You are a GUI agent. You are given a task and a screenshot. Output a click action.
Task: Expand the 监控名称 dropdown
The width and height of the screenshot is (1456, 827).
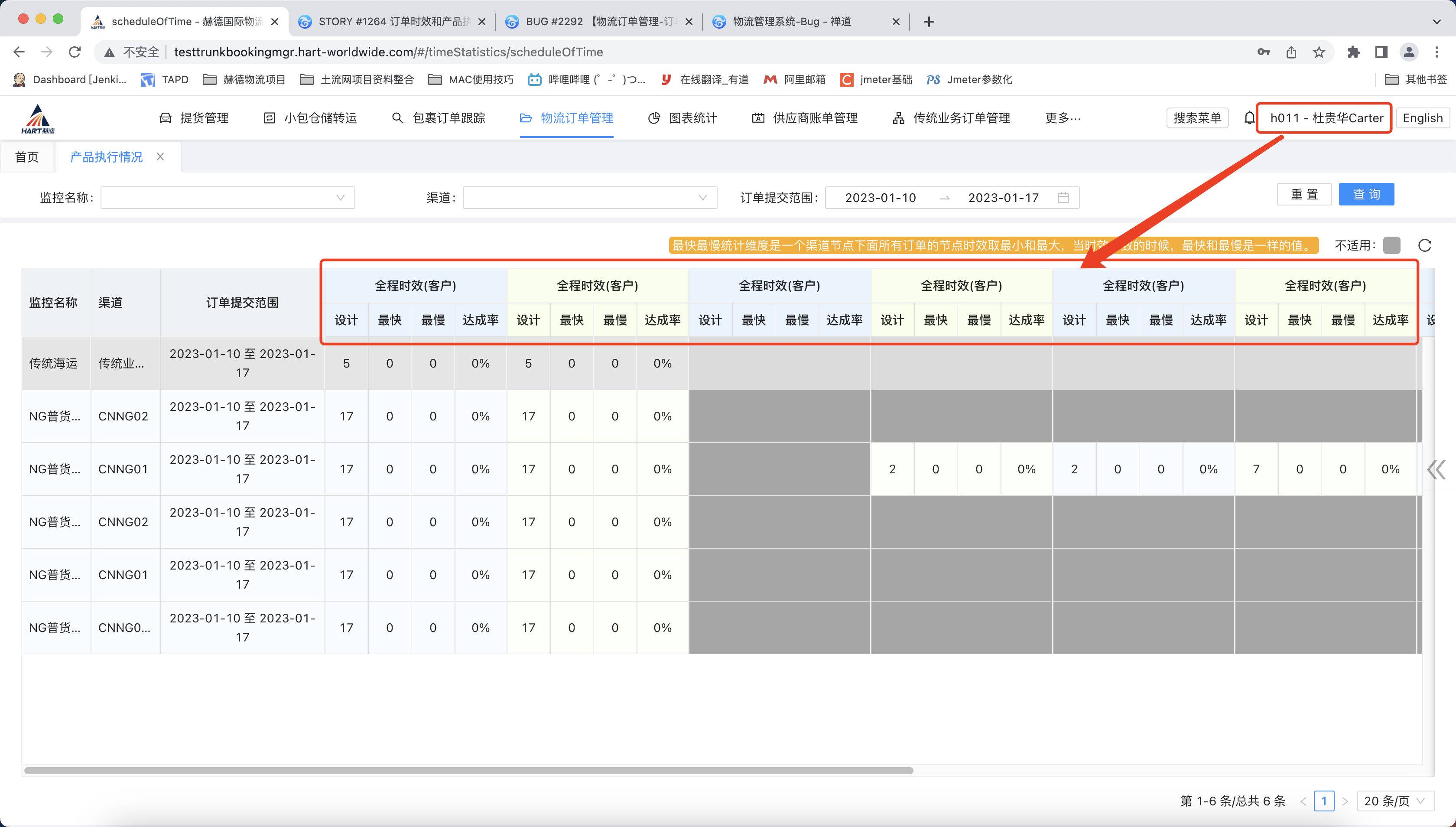click(x=227, y=198)
